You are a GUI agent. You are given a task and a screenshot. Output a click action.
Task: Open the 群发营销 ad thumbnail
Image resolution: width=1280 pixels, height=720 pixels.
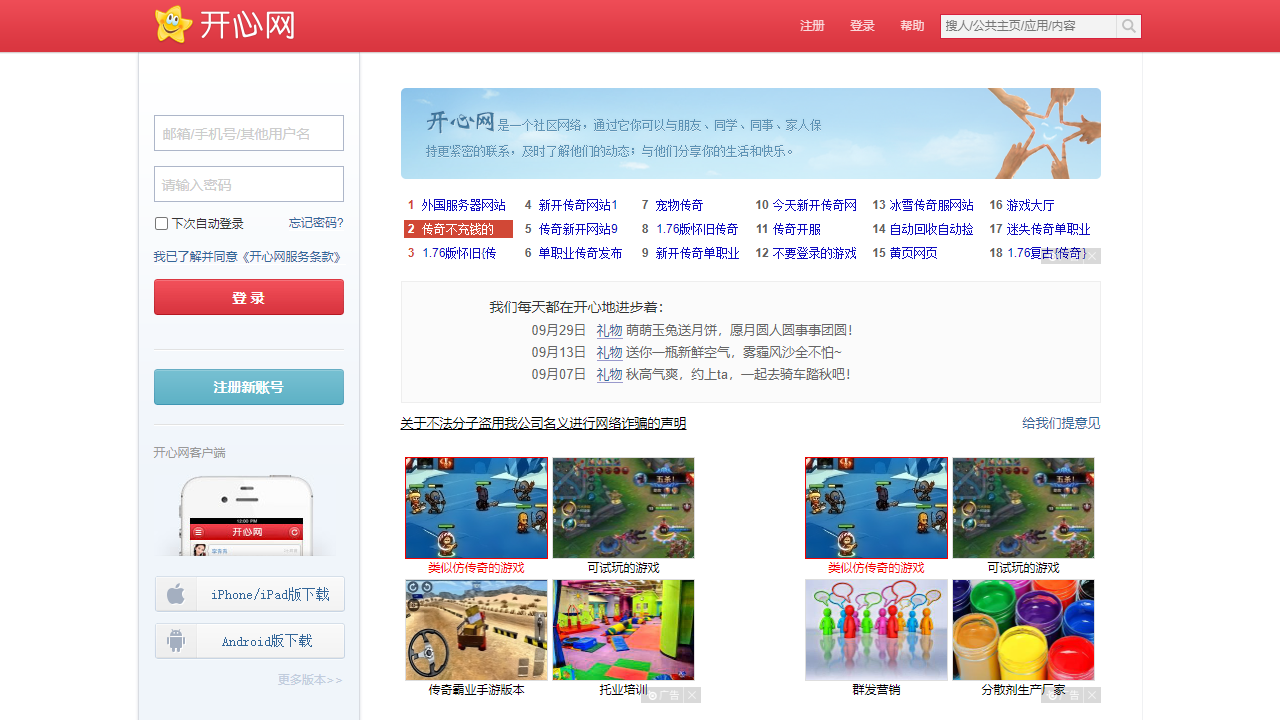tap(876, 630)
